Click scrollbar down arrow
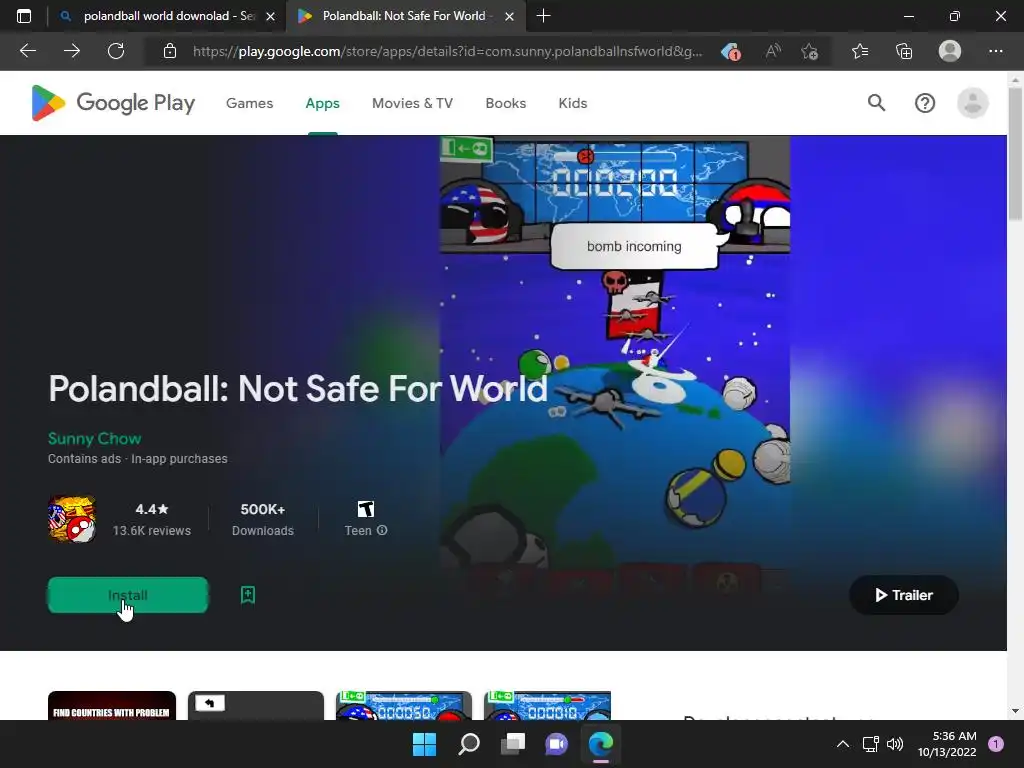The height and width of the screenshot is (768, 1024). [1015, 711]
